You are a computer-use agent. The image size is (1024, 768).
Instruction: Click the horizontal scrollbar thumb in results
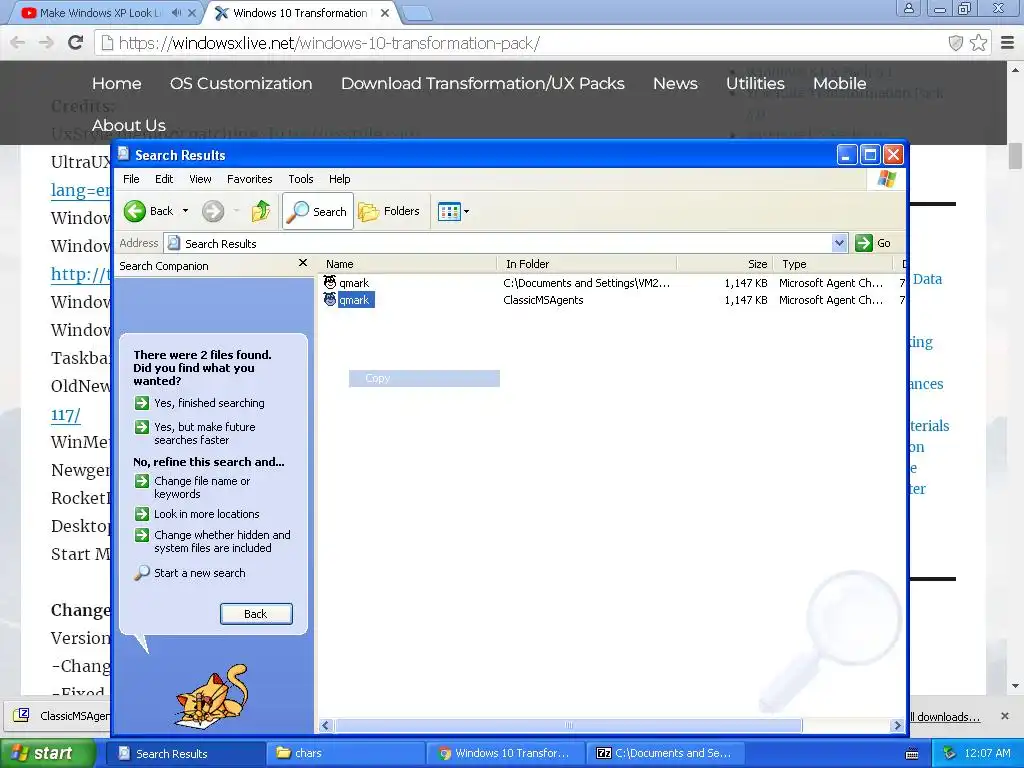point(568,726)
